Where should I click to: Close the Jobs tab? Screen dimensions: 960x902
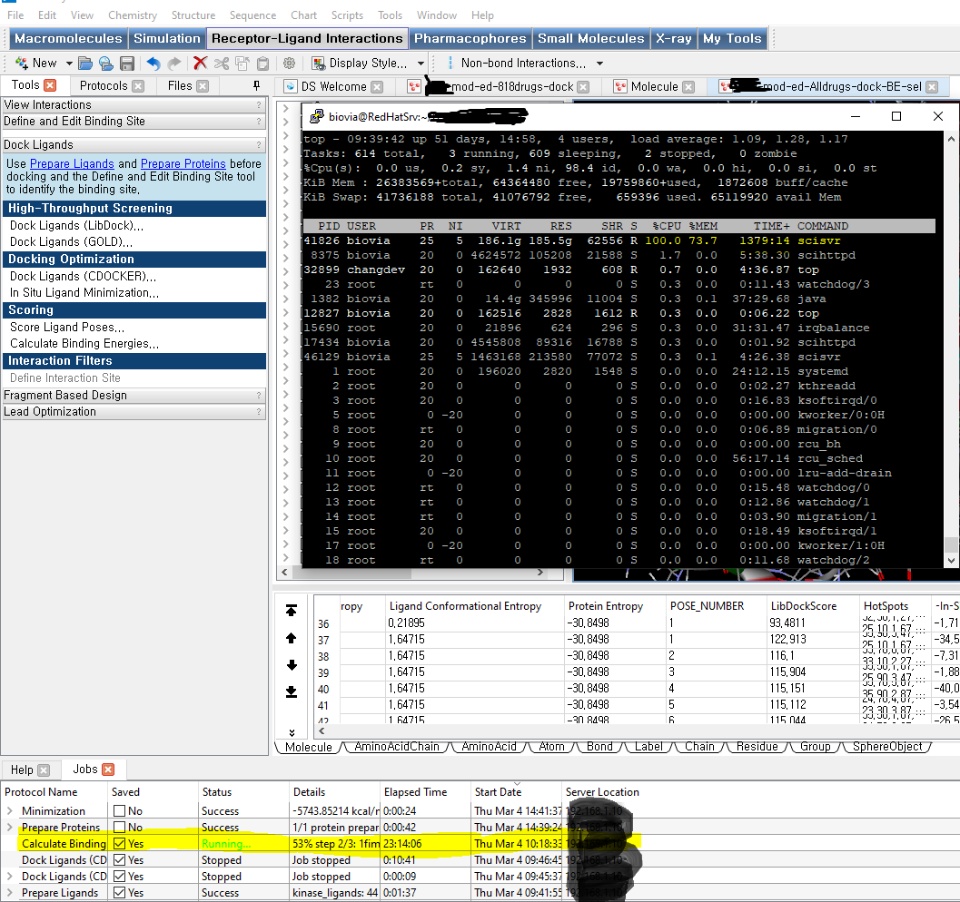(x=108, y=769)
